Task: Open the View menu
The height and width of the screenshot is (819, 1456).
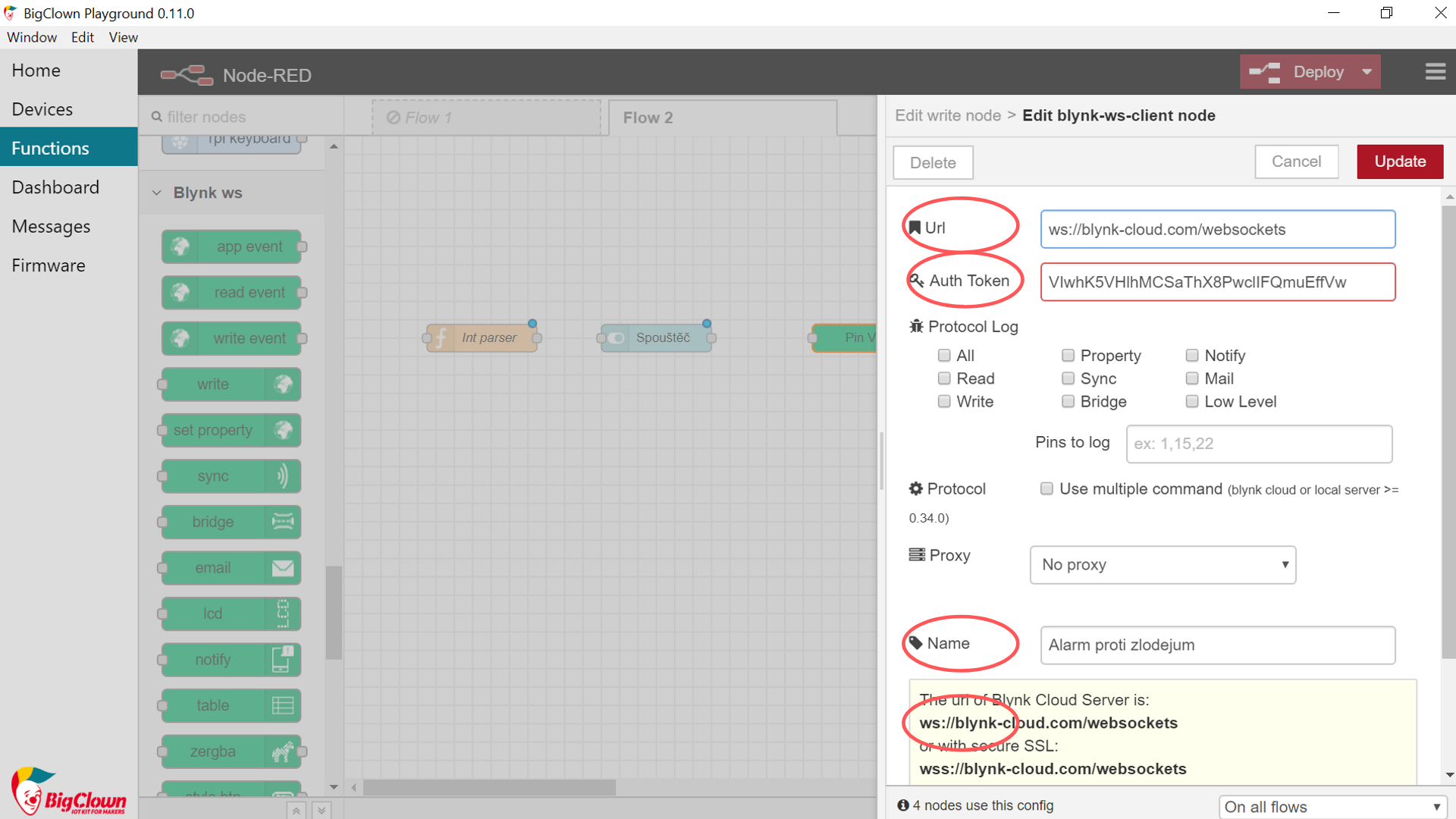Action: click(123, 37)
